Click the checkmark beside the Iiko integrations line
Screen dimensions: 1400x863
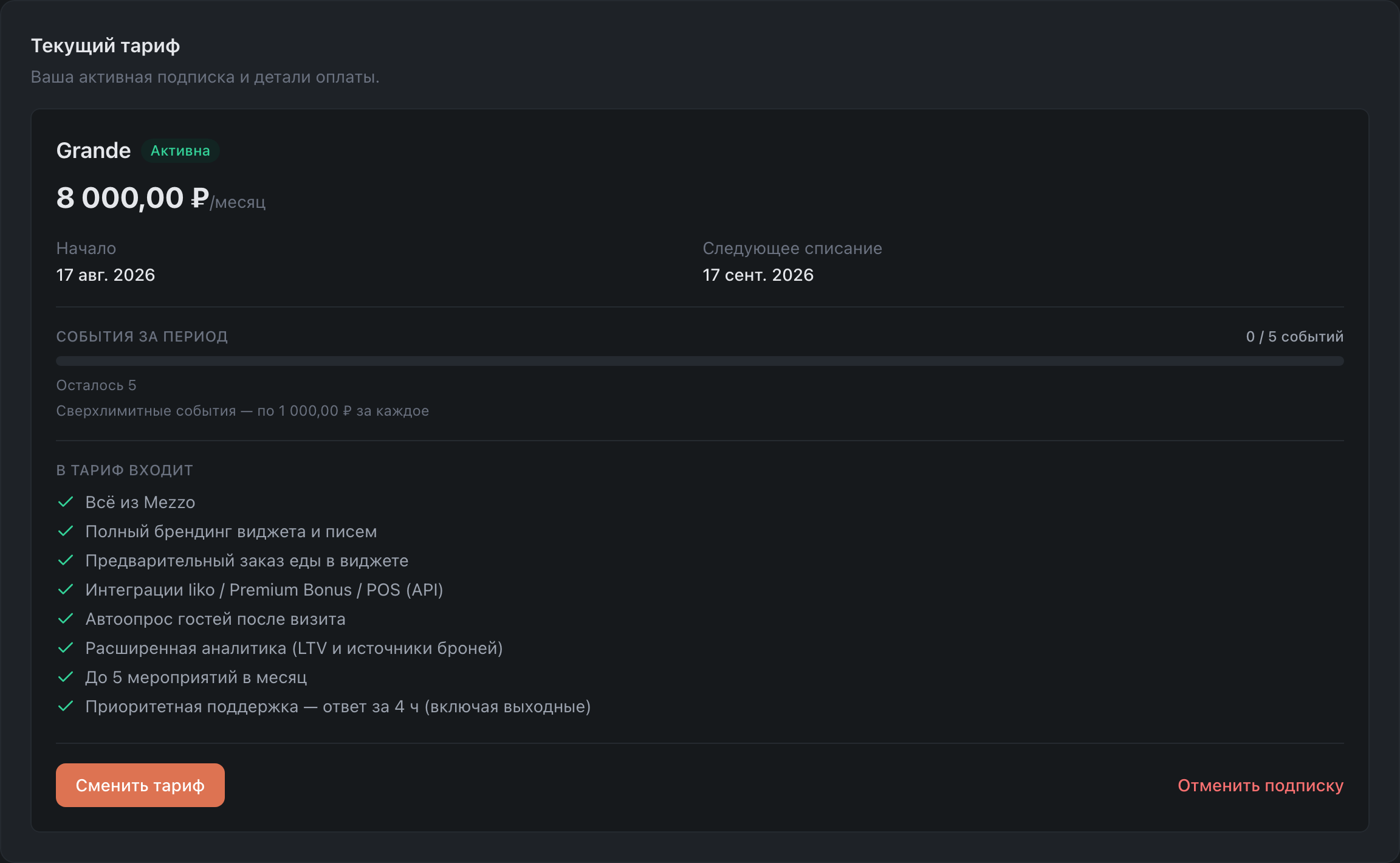66,590
